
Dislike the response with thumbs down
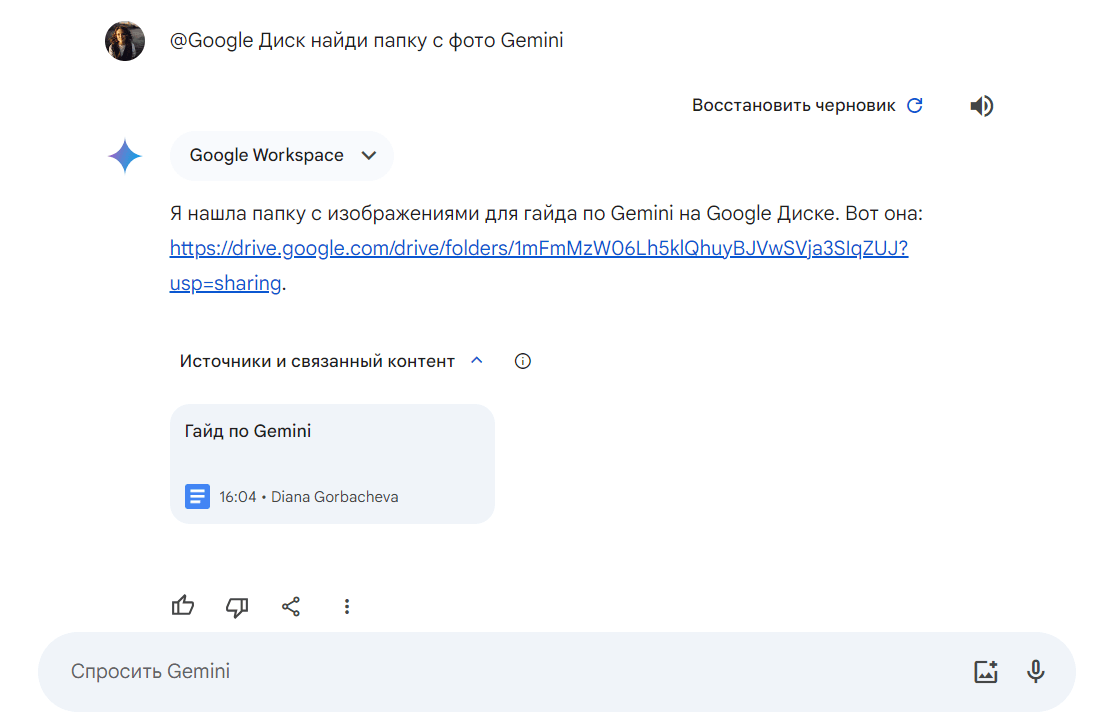pos(237,606)
